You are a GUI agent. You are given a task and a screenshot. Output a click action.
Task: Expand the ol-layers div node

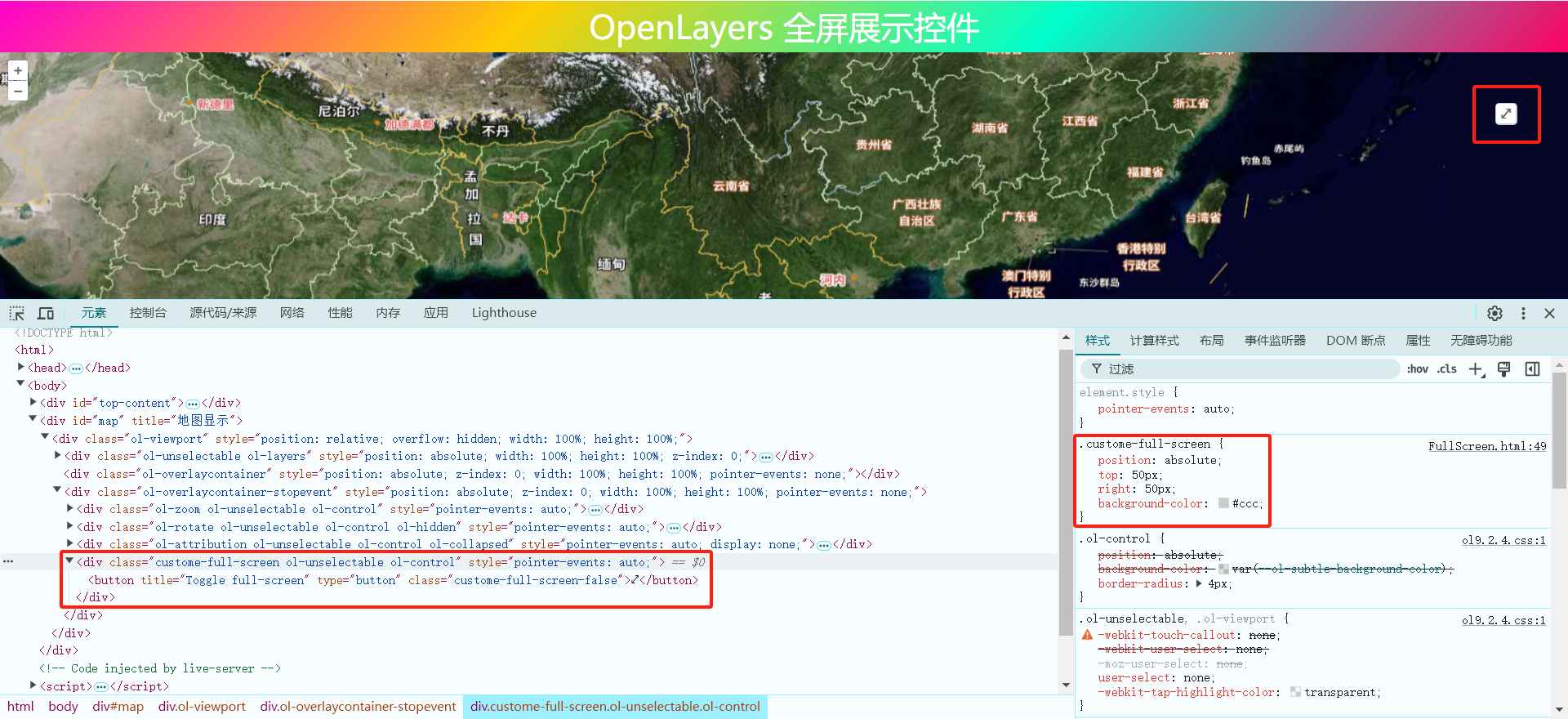[x=57, y=455]
